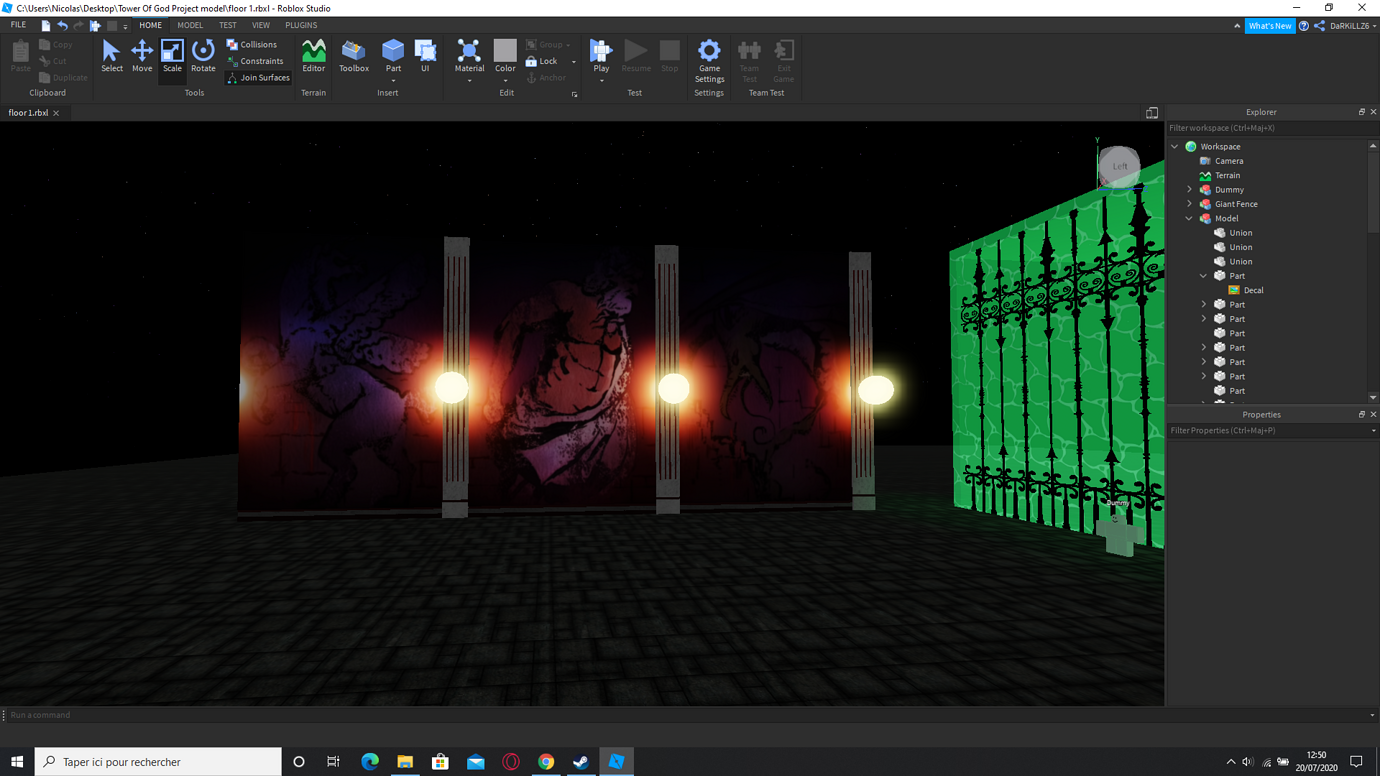Close the floor 1.rbxl document tab
The width and height of the screenshot is (1380, 776).
coord(56,113)
